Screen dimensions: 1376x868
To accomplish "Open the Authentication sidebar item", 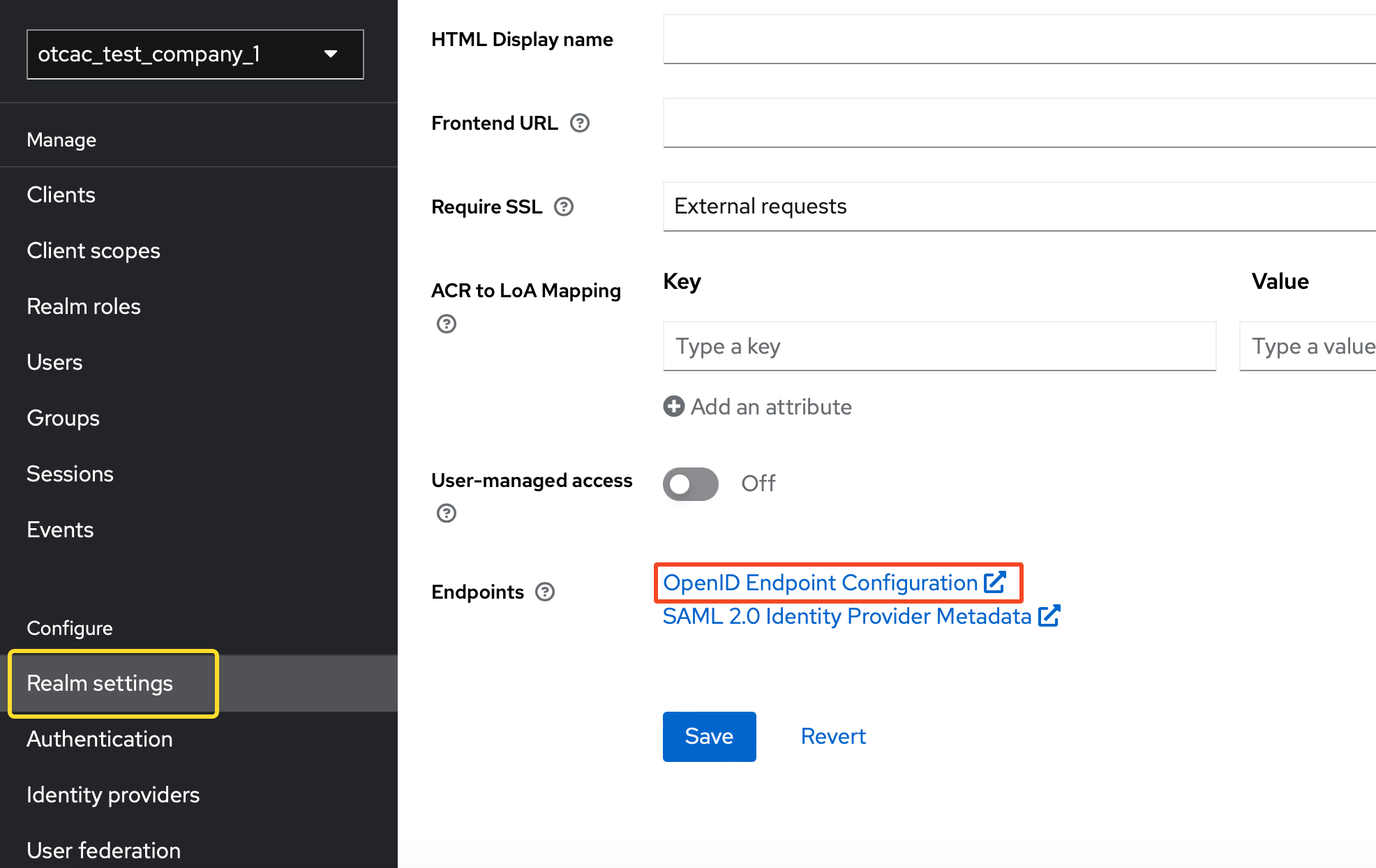I will click(100, 739).
